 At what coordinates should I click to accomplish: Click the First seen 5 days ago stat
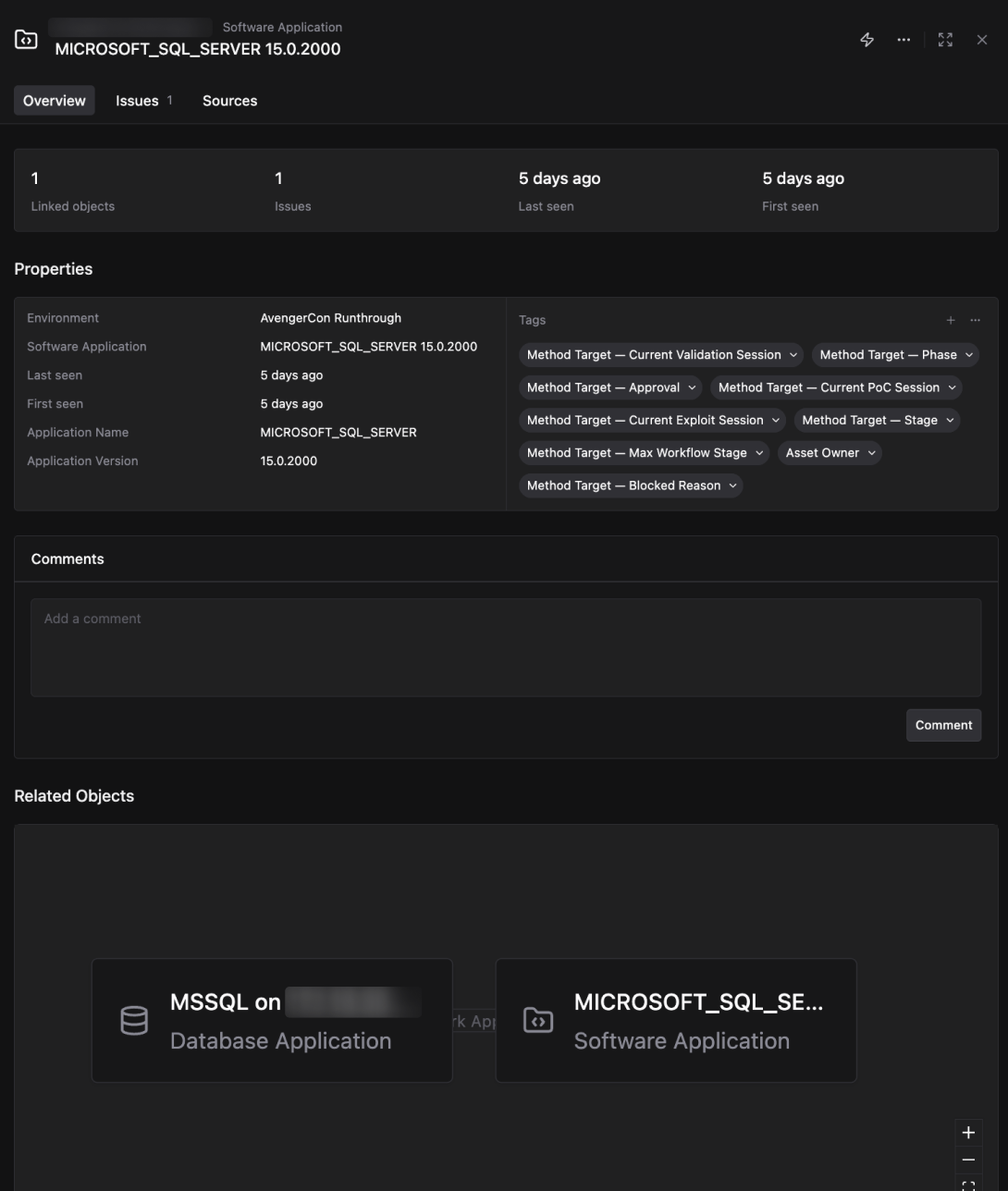coord(803,190)
